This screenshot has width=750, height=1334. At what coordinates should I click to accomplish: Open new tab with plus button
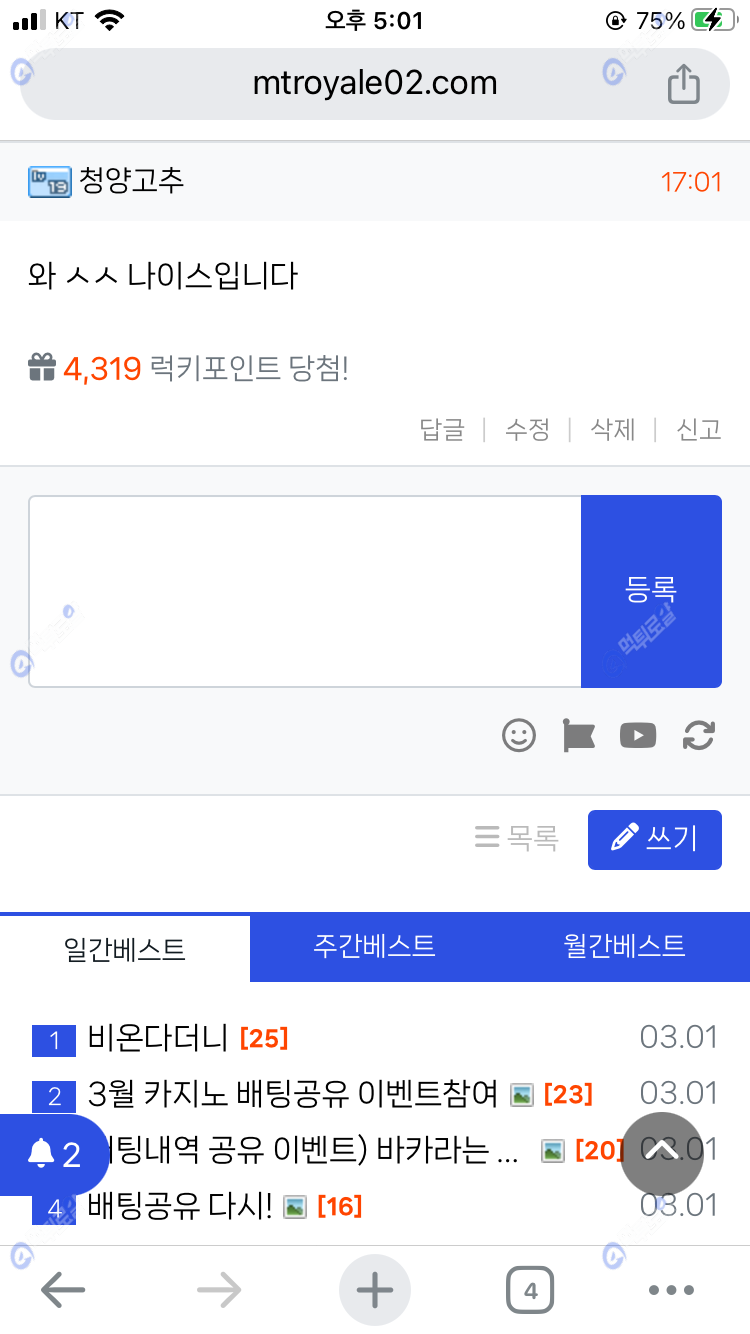pyautogui.click(x=375, y=1291)
